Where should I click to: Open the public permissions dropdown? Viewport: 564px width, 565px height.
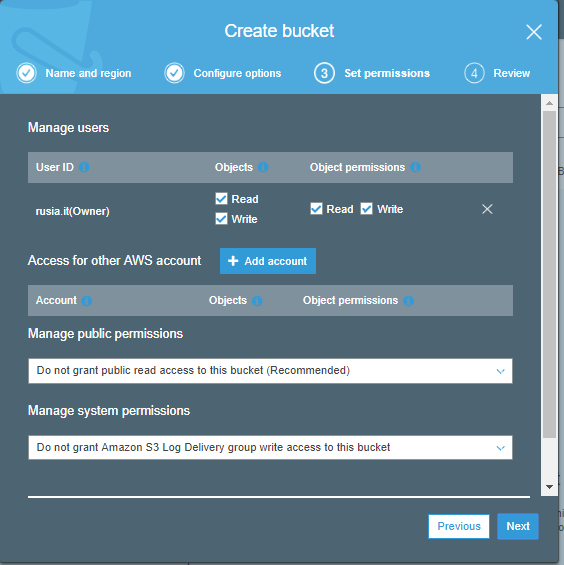270,371
